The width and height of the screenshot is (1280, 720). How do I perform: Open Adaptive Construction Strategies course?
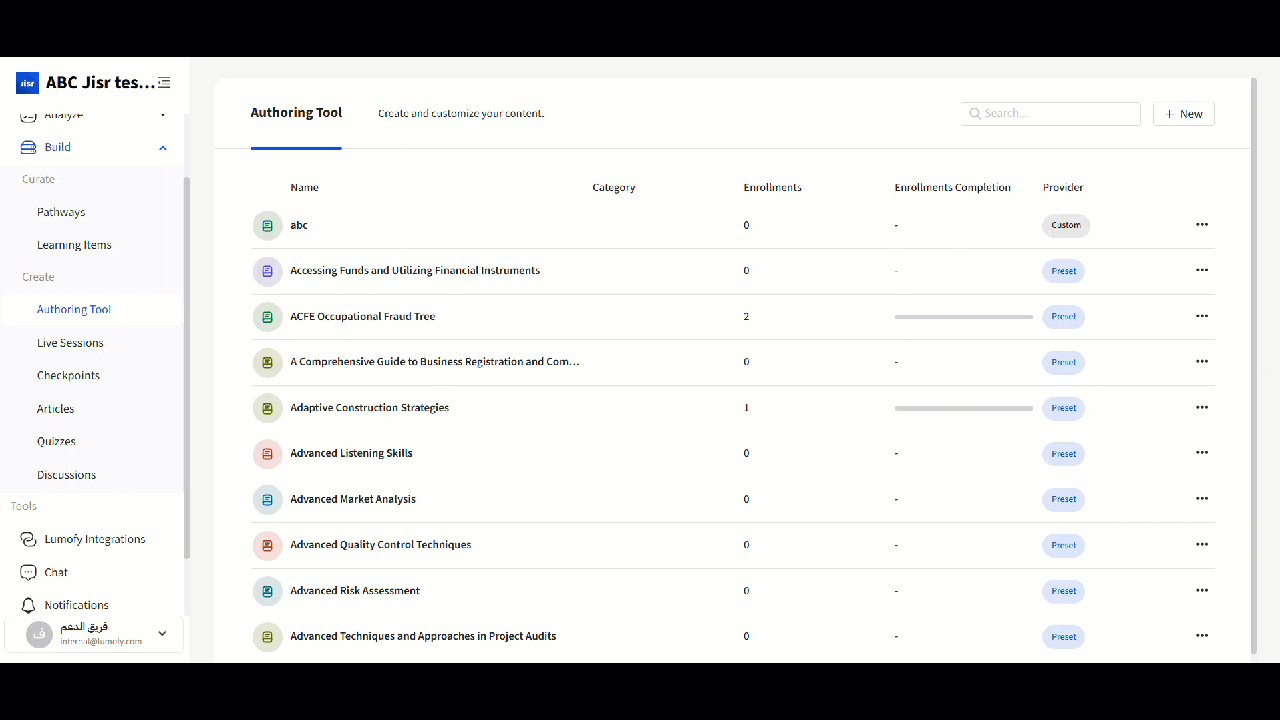coord(369,408)
